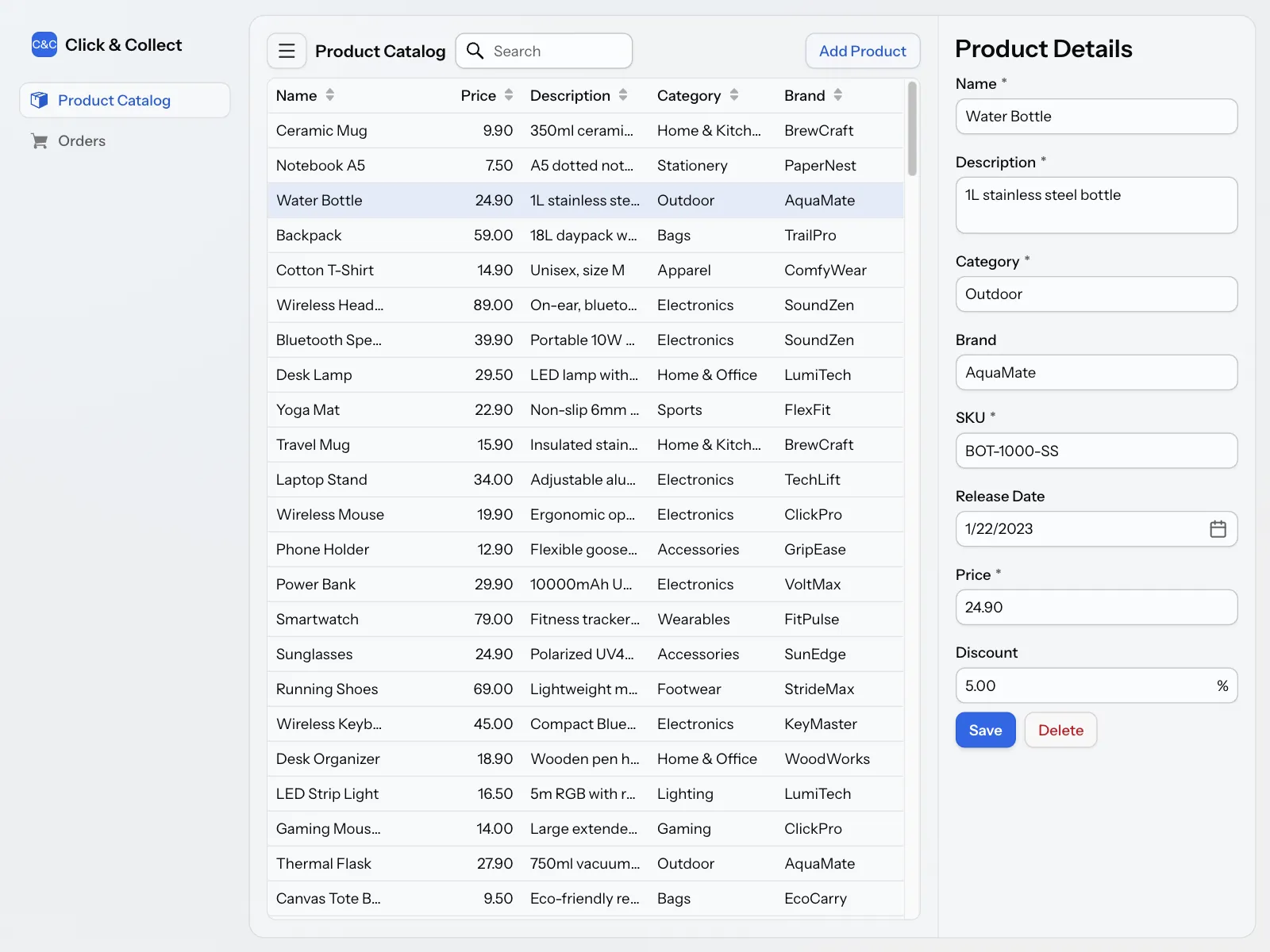Viewport: 1270px width, 952px height.
Task: Open the Release Date calendar picker
Action: pos(1218,529)
